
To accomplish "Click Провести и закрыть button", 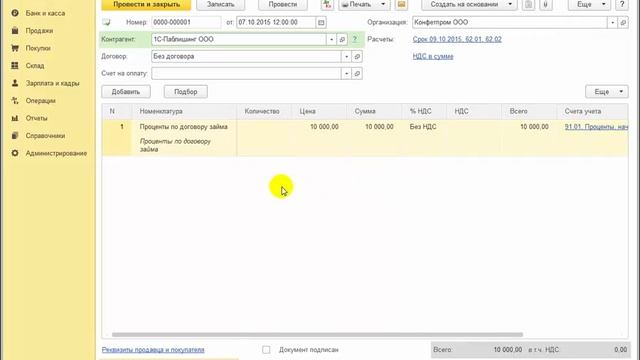I will [x=146, y=4].
